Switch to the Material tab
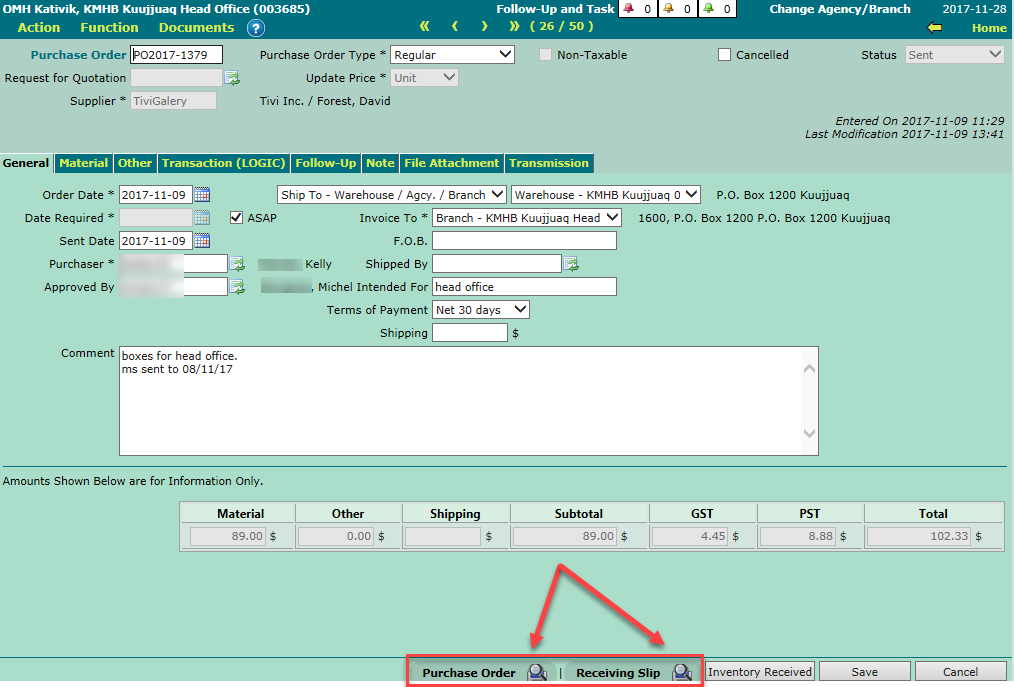This screenshot has width=1014, height=687. pos(83,163)
